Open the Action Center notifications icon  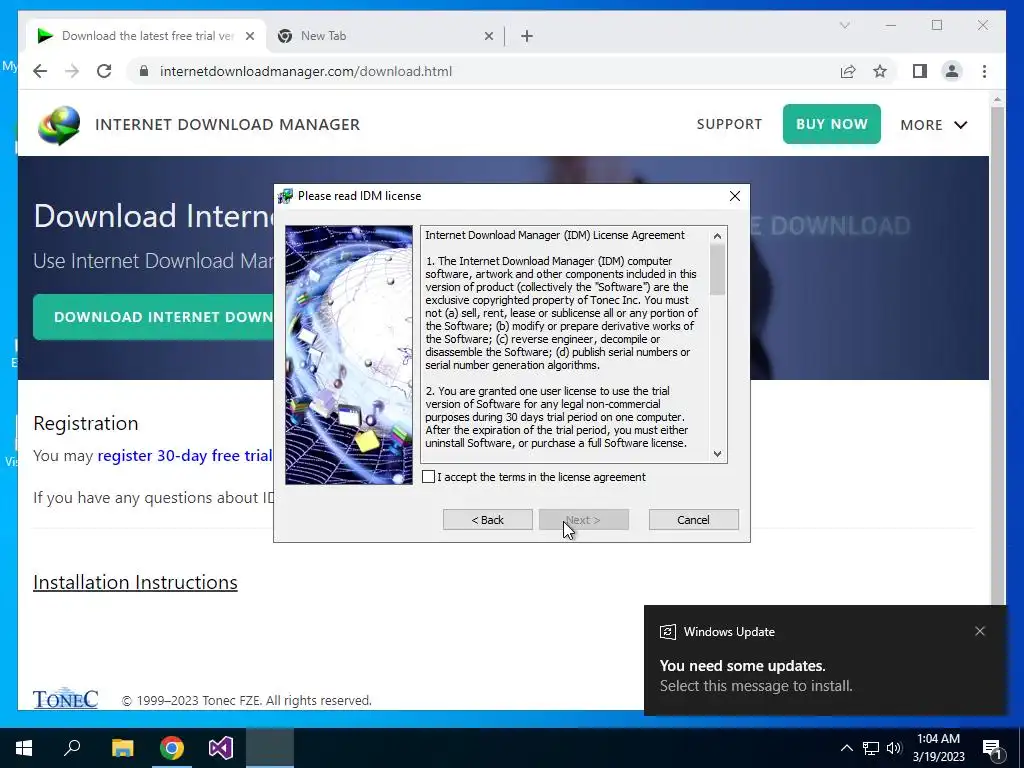click(992, 748)
